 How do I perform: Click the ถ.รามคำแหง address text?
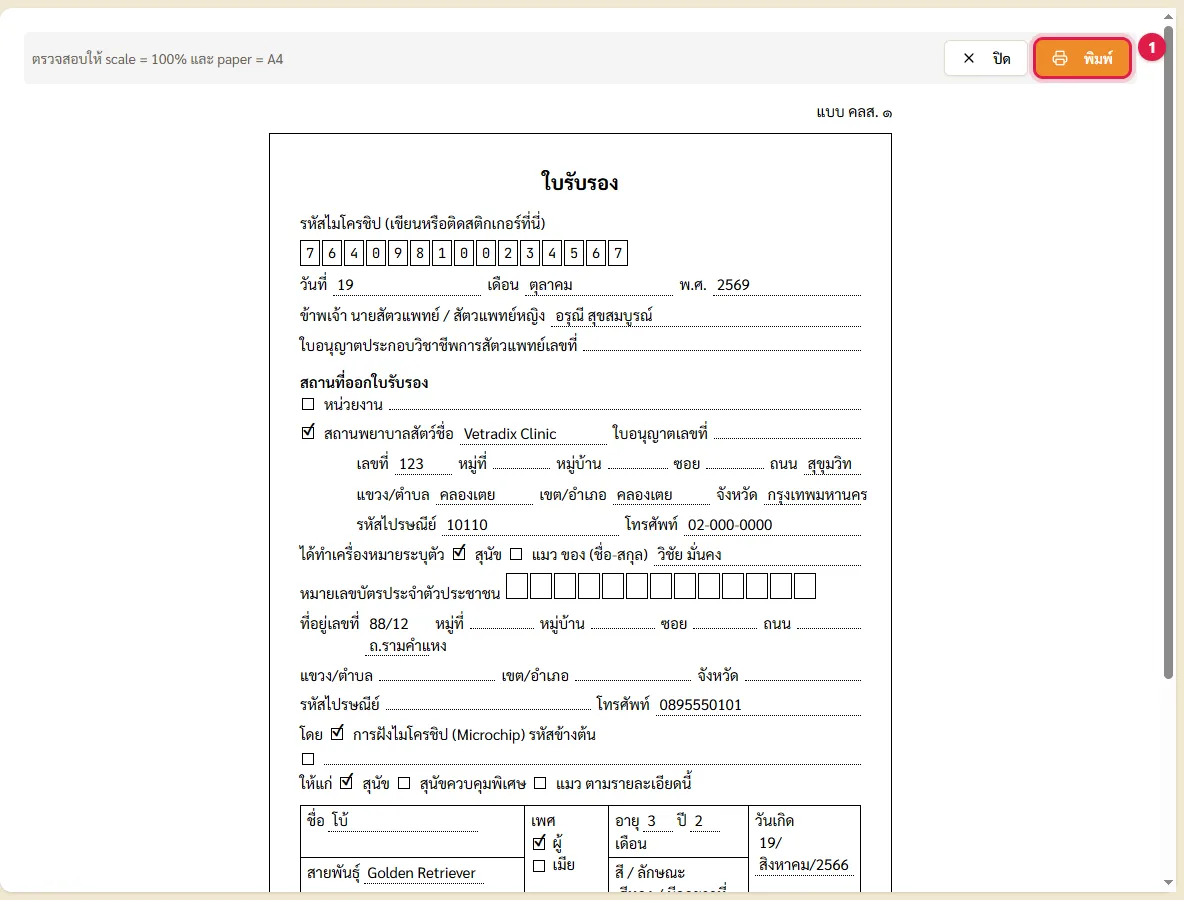(x=408, y=646)
